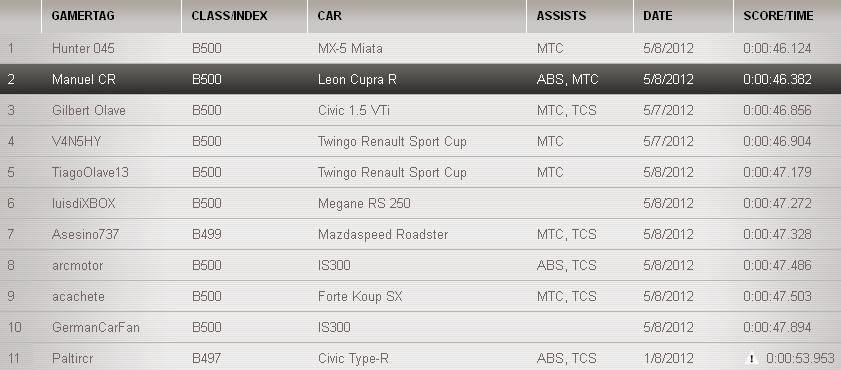Select luisdiXBOX gamertag
841x370 pixels.
click(84, 204)
